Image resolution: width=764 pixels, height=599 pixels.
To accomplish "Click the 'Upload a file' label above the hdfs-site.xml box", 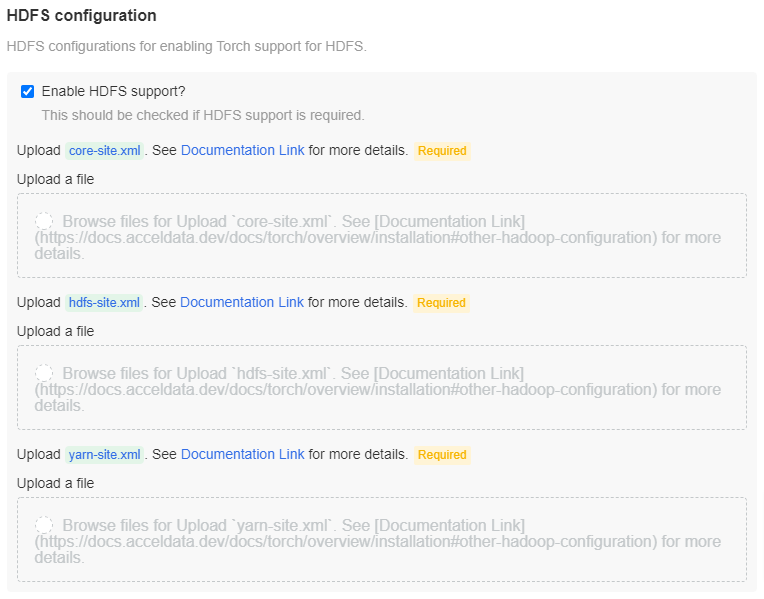I will tap(56, 331).
